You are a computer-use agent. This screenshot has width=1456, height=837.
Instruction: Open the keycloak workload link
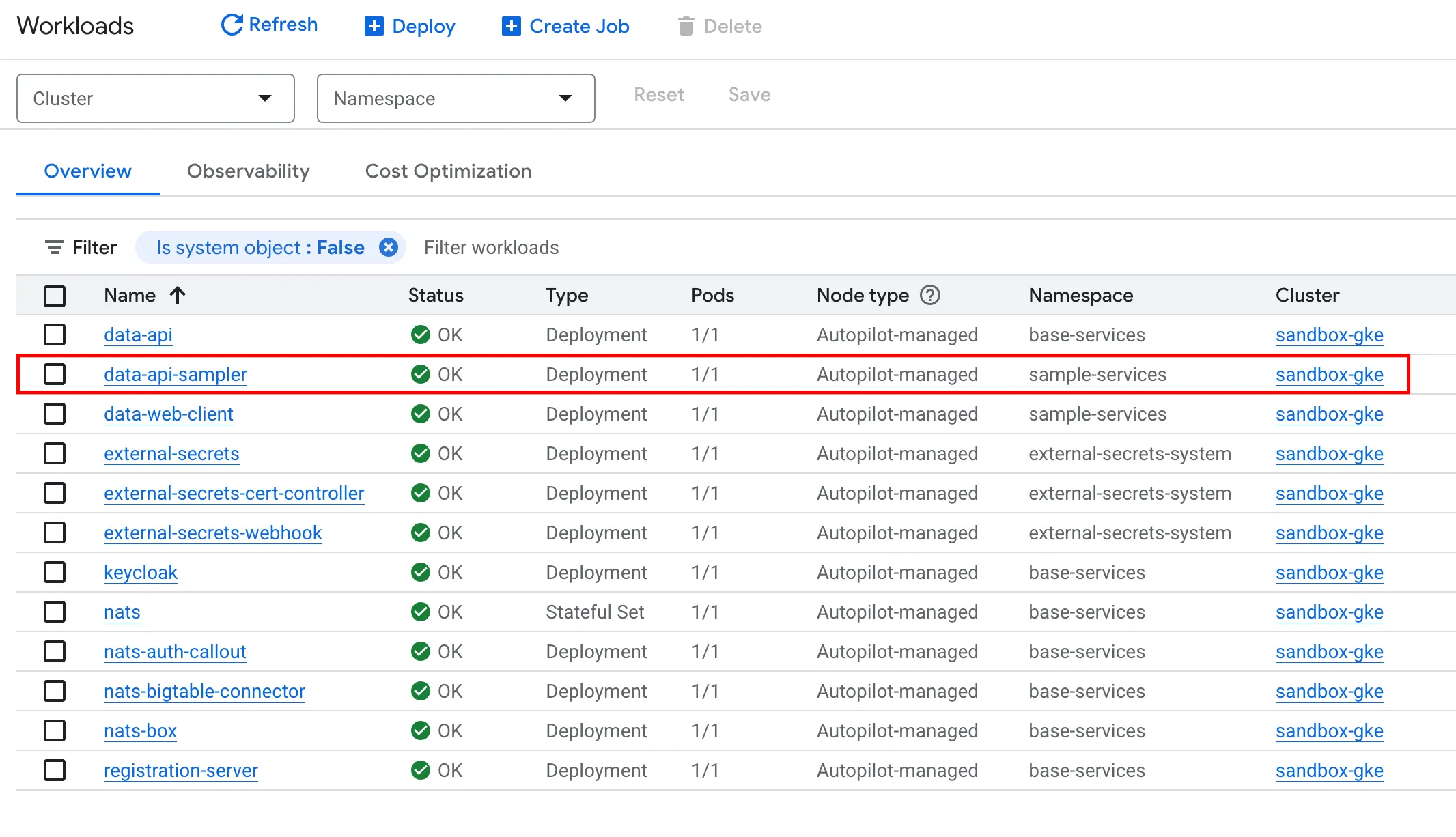(141, 572)
